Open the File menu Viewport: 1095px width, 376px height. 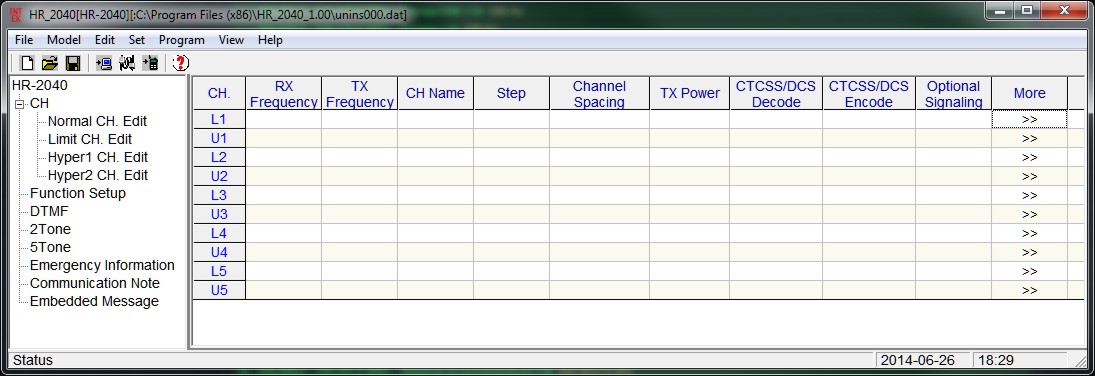pos(24,40)
